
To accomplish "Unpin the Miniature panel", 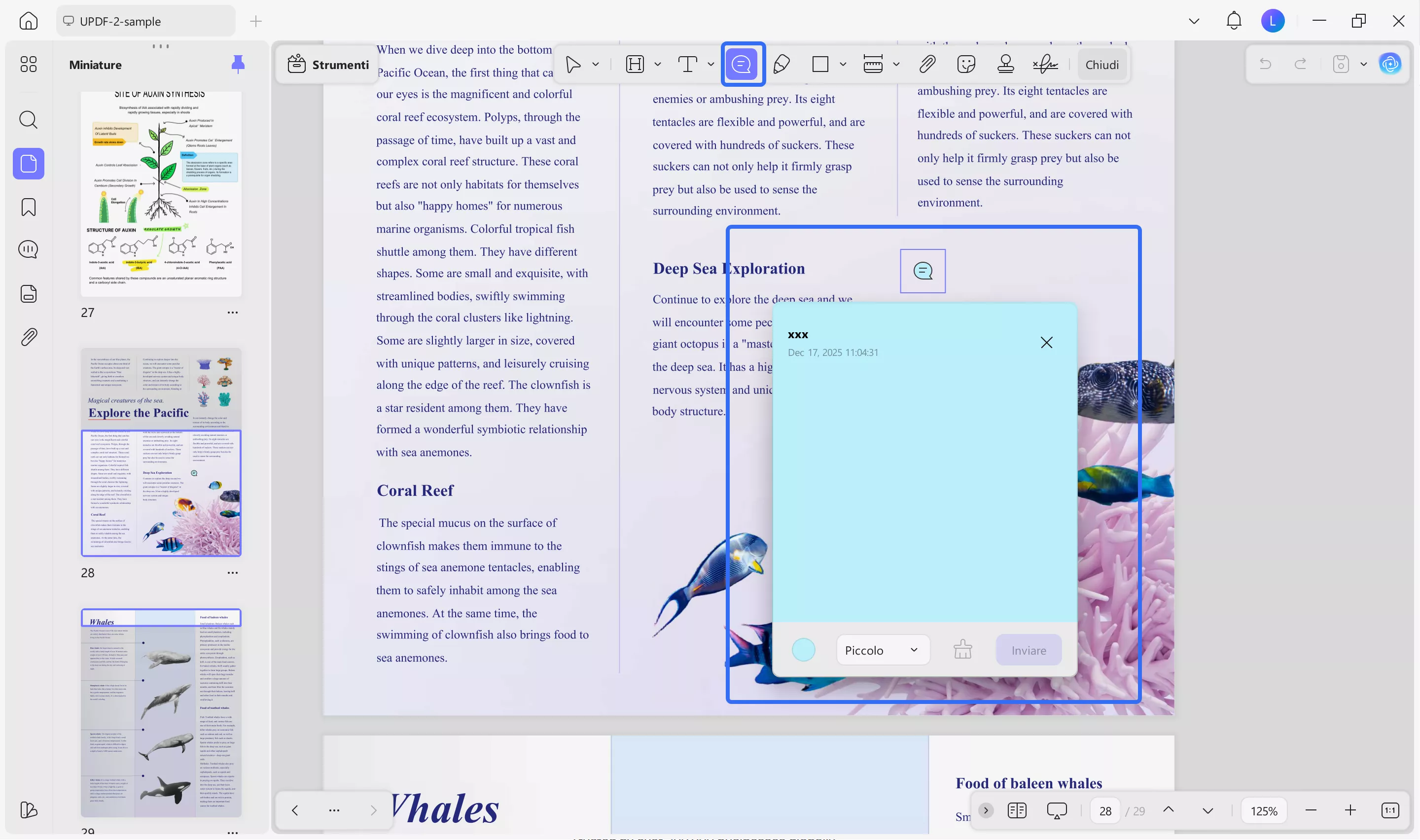I will click(x=238, y=64).
